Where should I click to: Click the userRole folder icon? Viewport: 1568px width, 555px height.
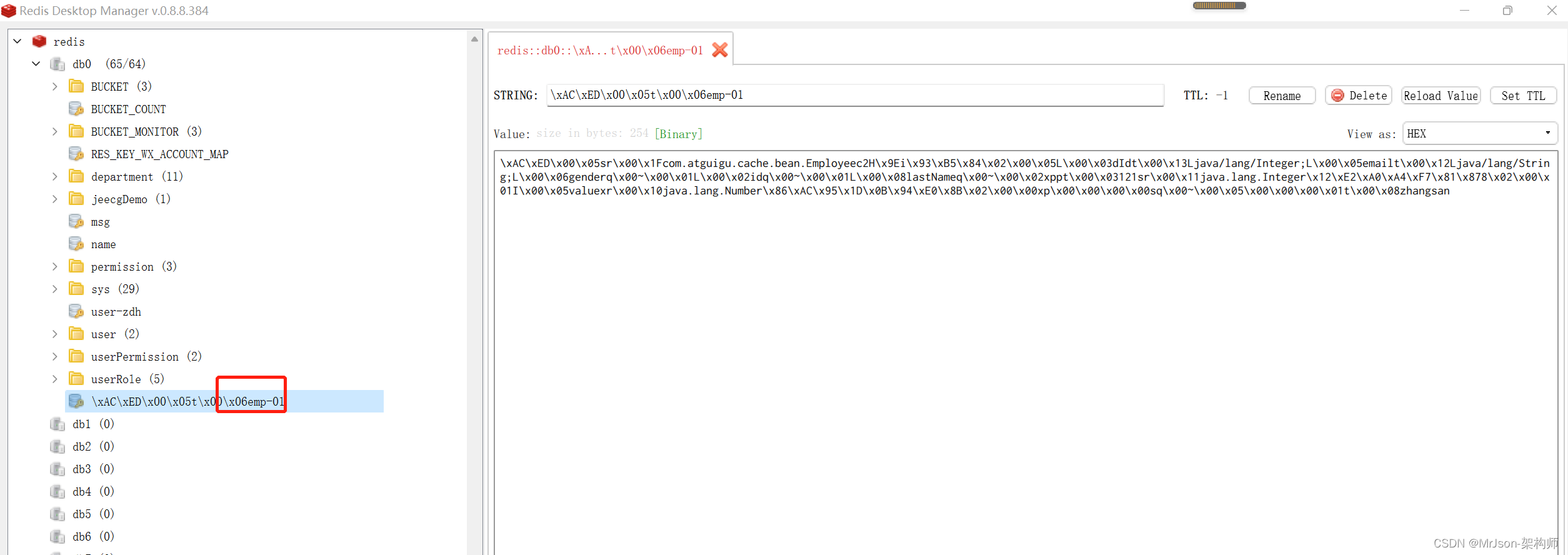click(x=76, y=379)
